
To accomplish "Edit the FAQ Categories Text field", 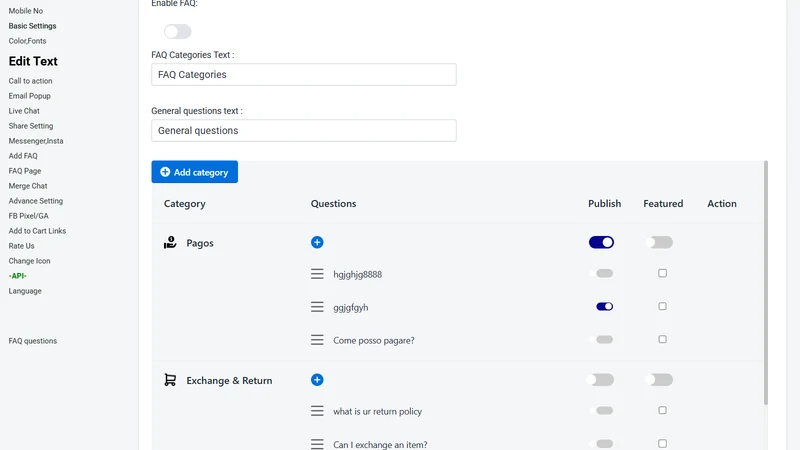I will click(304, 74).
